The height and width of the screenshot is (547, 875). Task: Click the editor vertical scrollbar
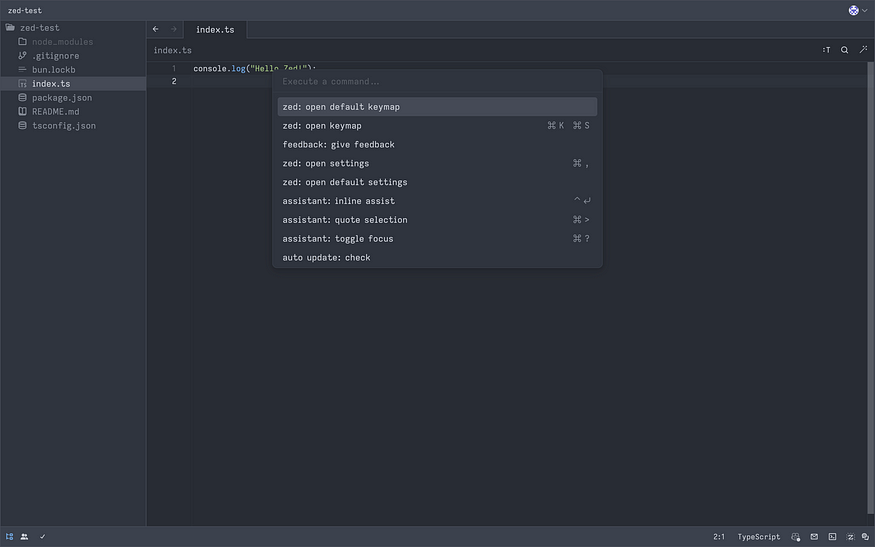(871, 287)
